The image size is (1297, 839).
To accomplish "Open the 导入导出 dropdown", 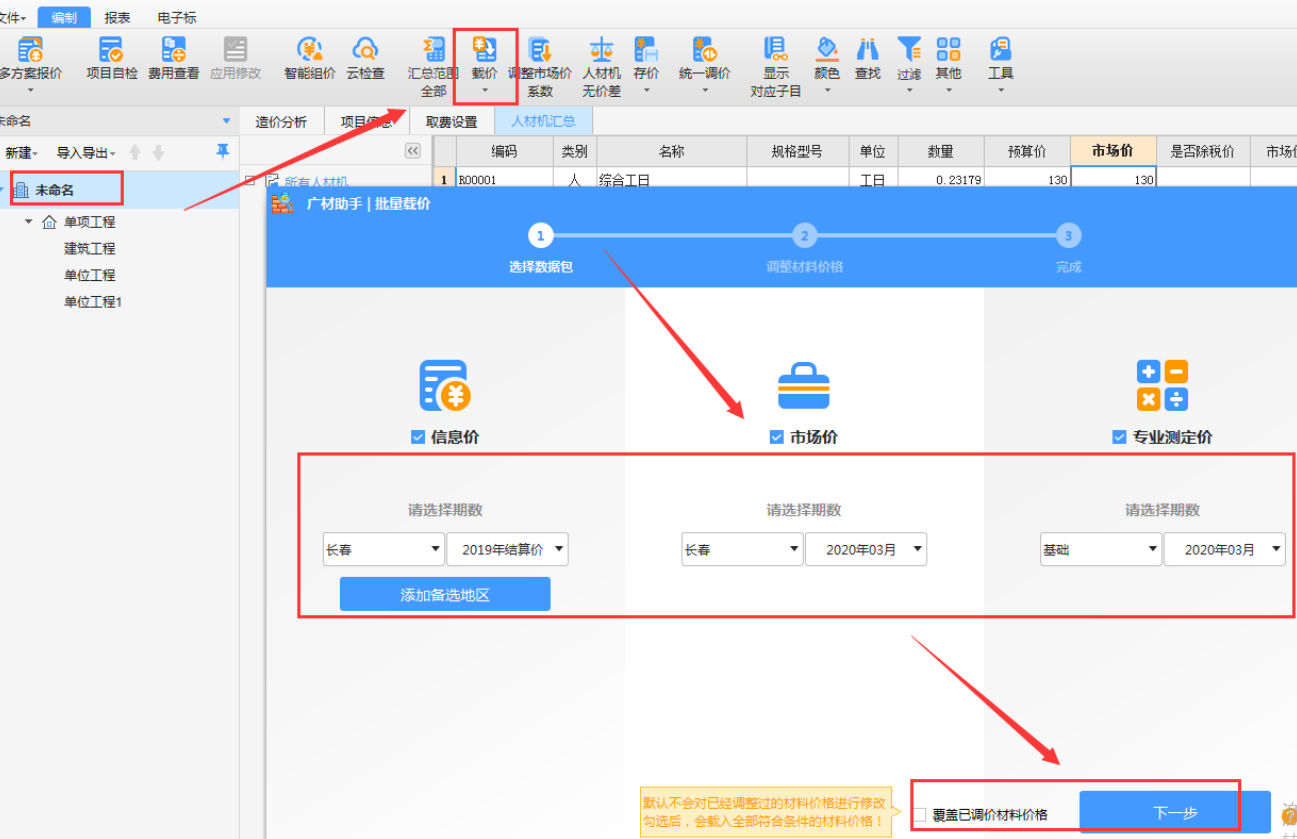I will coord(85,153).
